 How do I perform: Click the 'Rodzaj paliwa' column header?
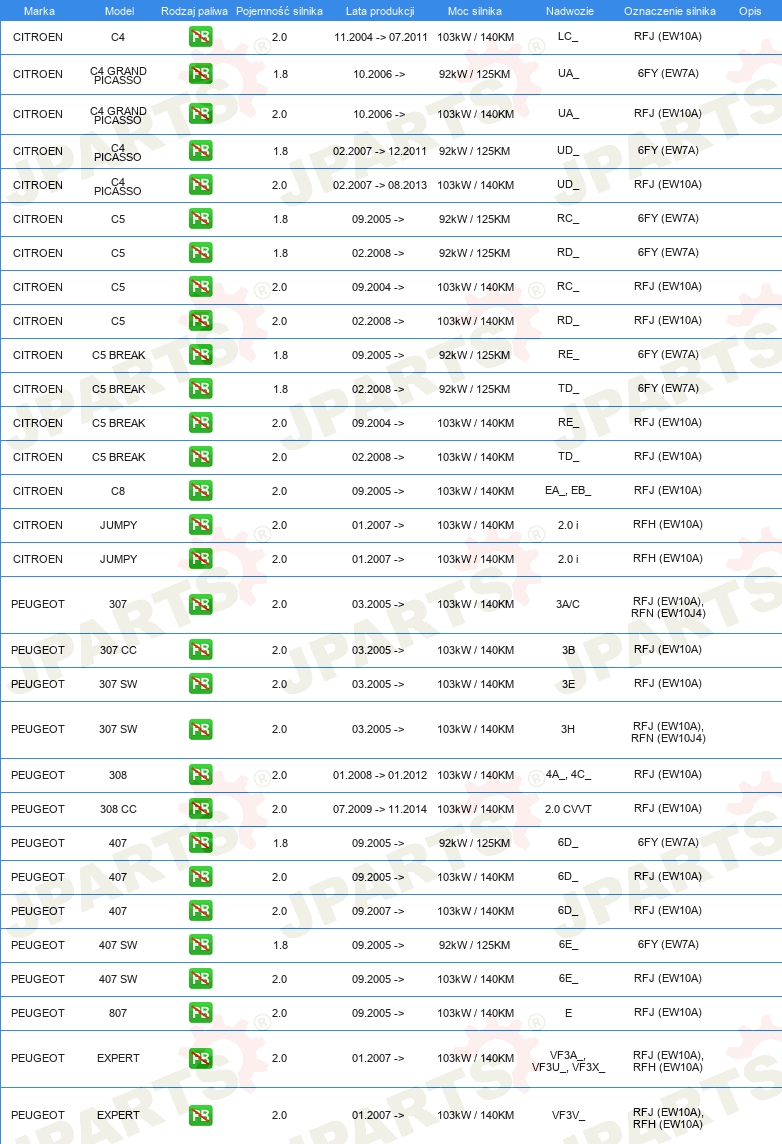tap(194, 11)
